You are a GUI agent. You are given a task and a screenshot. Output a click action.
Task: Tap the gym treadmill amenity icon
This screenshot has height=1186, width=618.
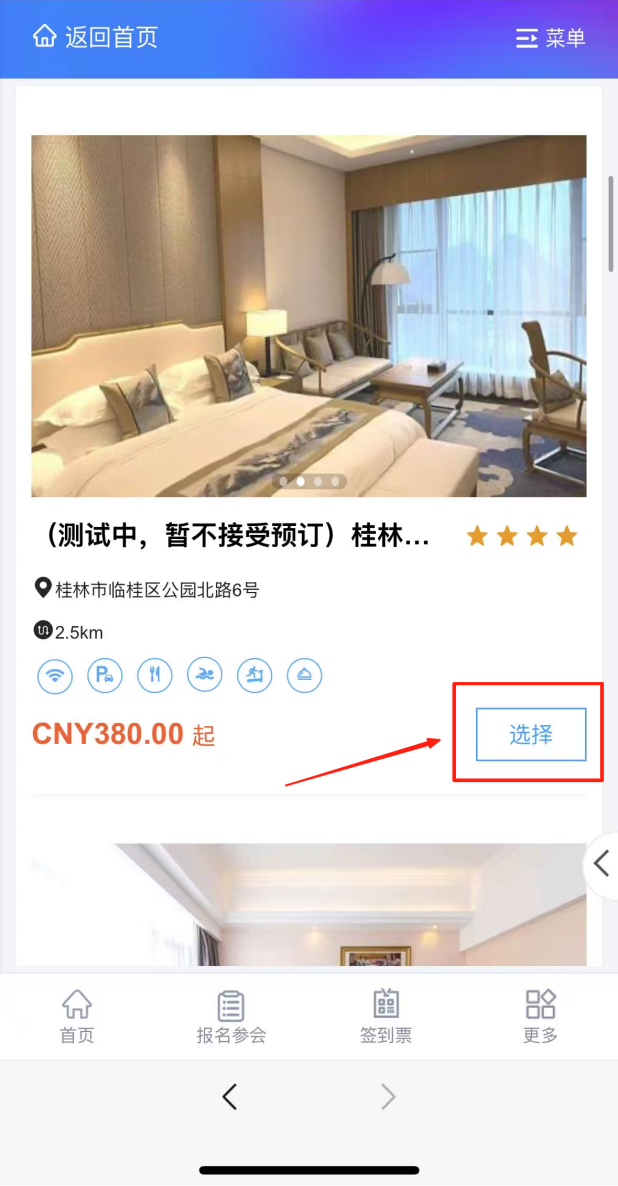(255, 675)
